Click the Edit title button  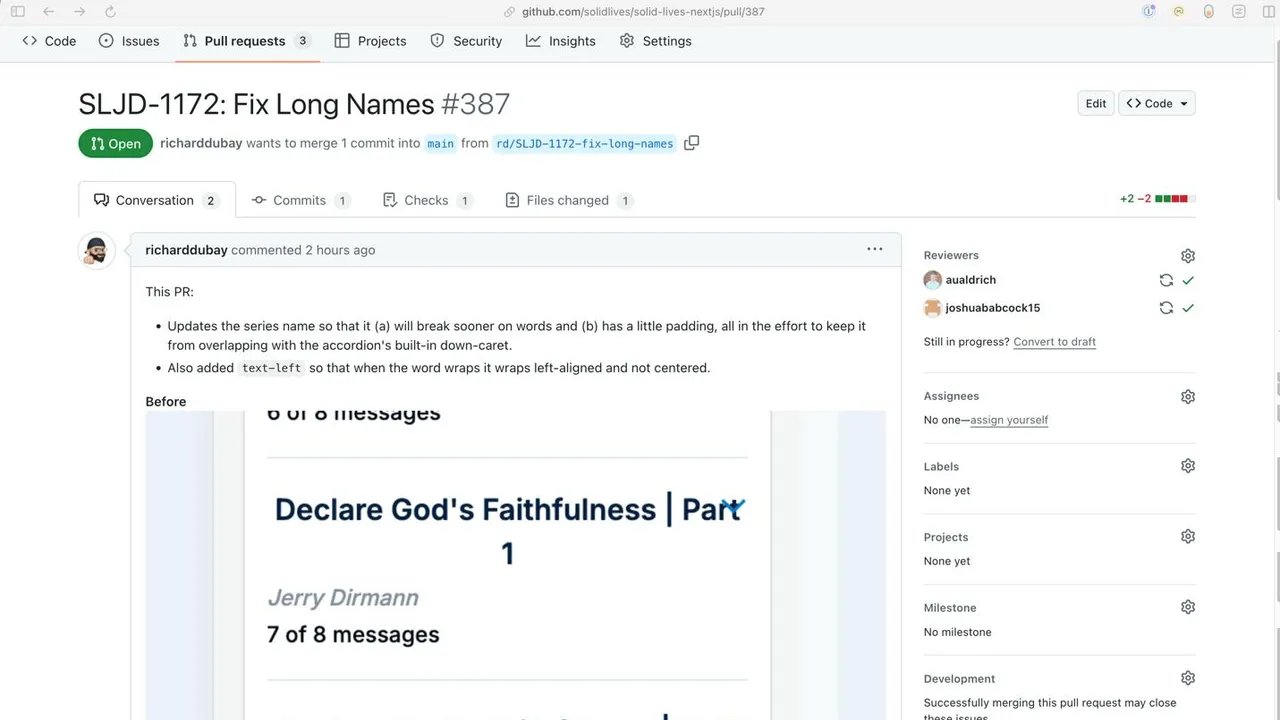pyautogui.click(x=1096, y=103)
